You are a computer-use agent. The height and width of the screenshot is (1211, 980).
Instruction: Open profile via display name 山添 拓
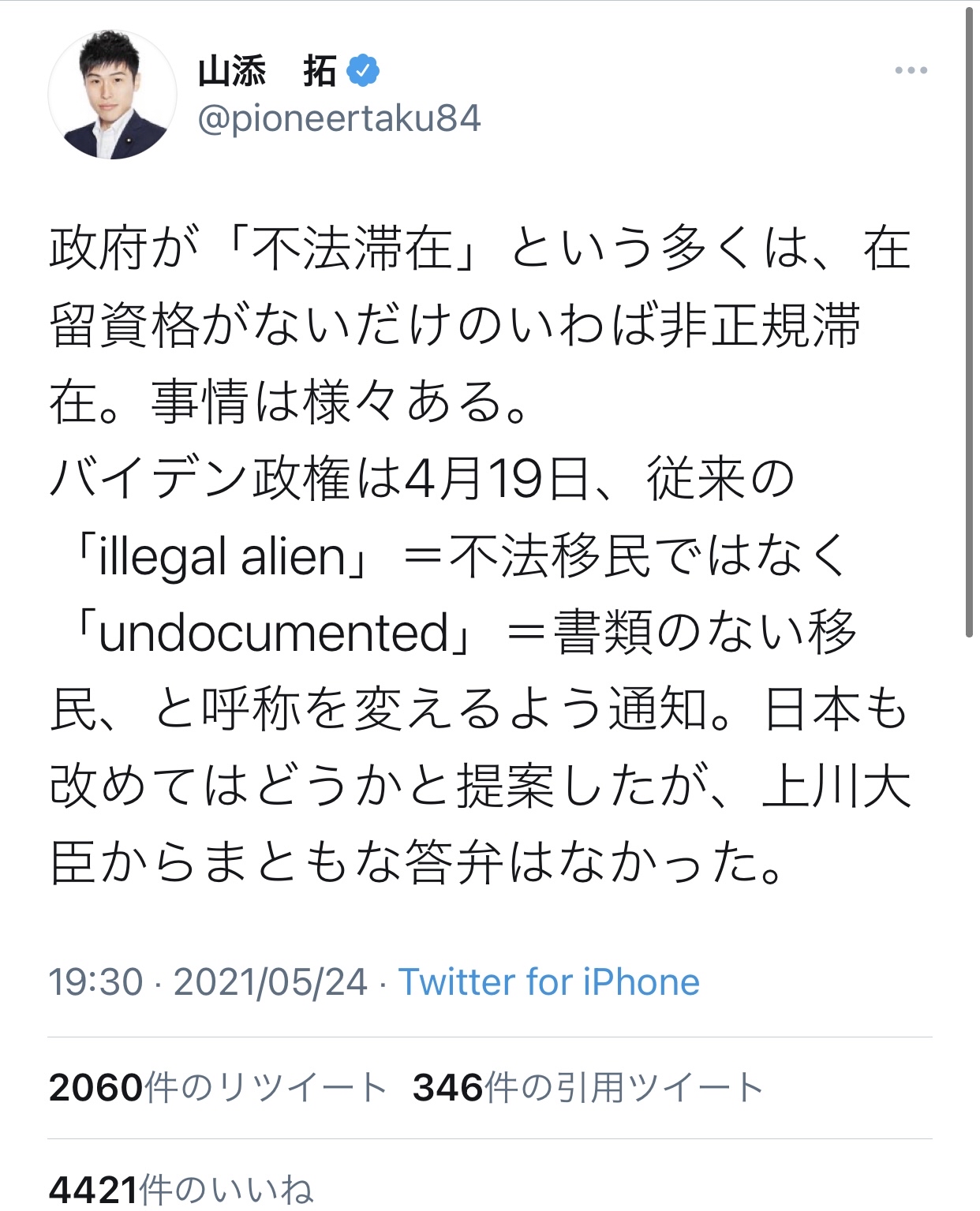267,71
